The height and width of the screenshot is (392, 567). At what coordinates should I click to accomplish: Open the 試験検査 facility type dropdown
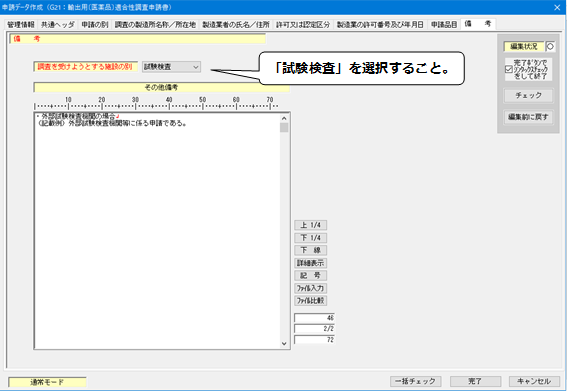(171, 67)
